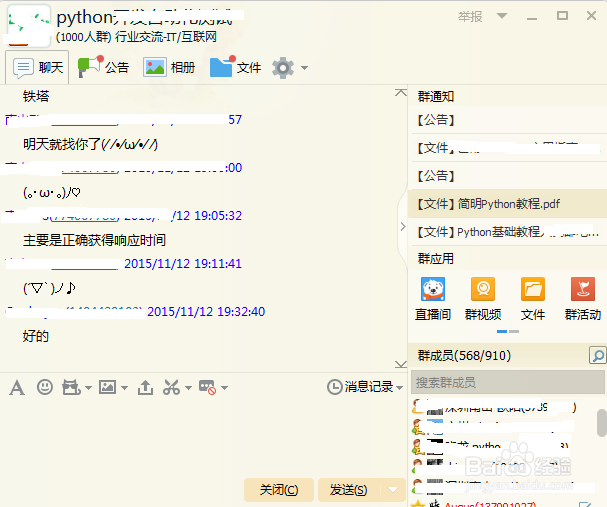Click the member list scrollbar

point(602,423)
